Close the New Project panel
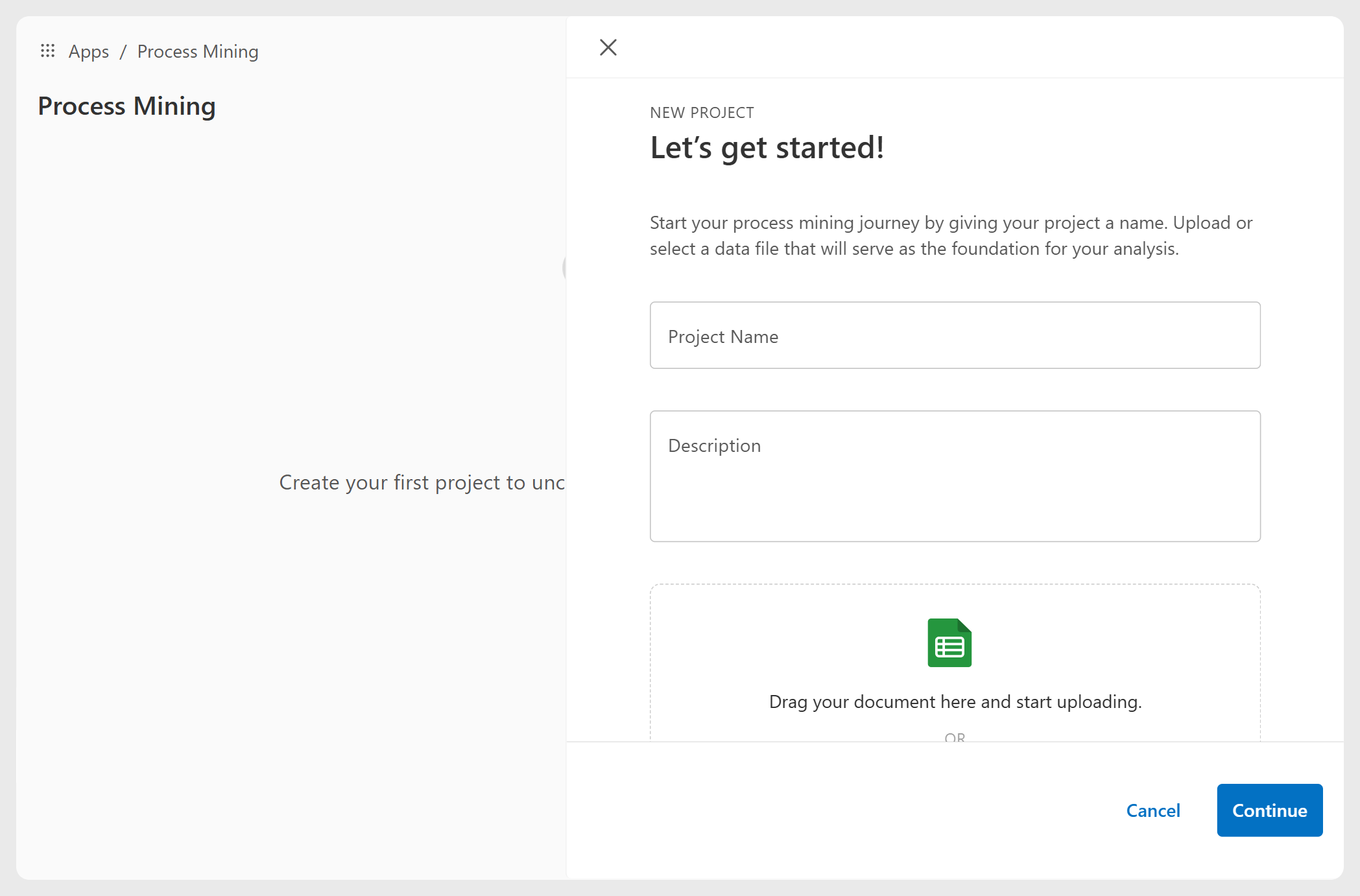The width and height of the screenshot is (1360, 896). (608, 47)
